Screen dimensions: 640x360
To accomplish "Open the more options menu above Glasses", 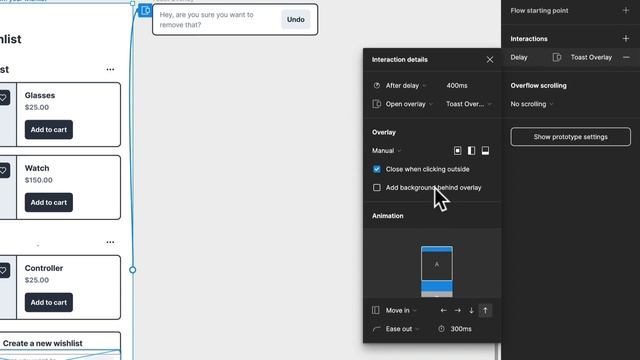I will [x=110, y=69].
